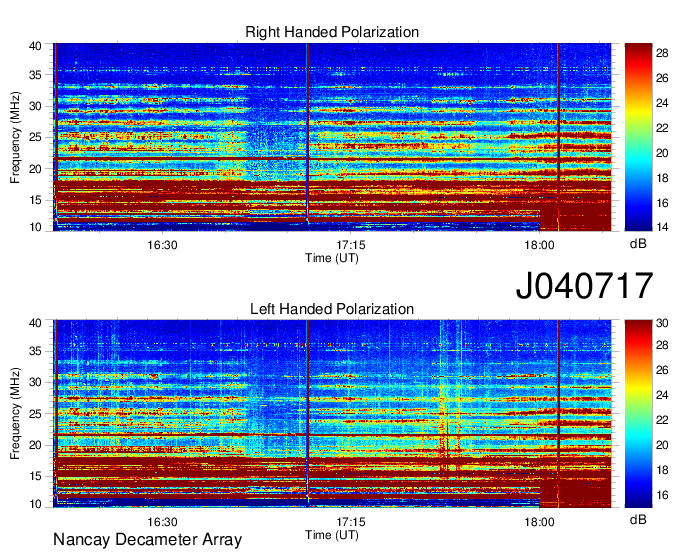The image size is (680, 552).
Task: Click the 18:00 tick label on lower plot
Action: pos(539,522)
